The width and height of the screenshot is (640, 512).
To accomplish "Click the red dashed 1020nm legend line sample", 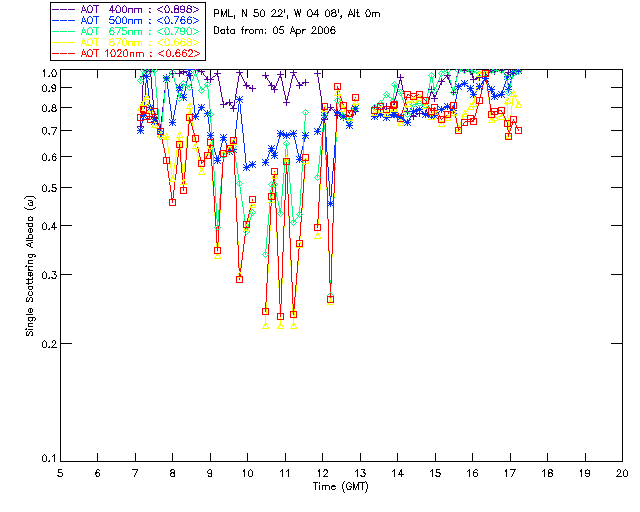I will coord(64,53).
